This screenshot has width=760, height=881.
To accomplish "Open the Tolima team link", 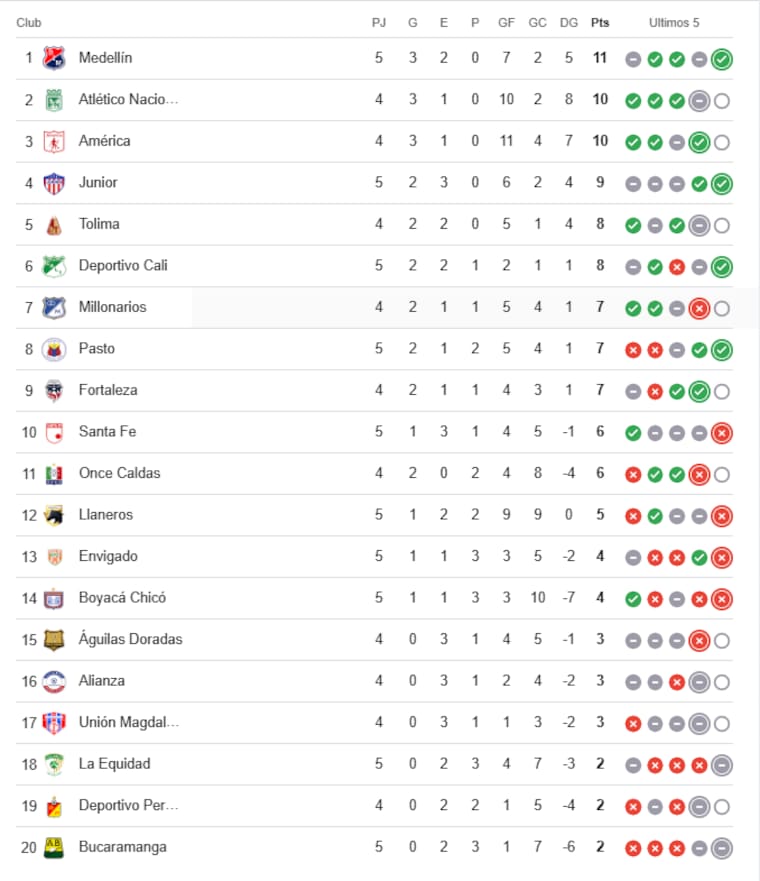I will (99, 224).
